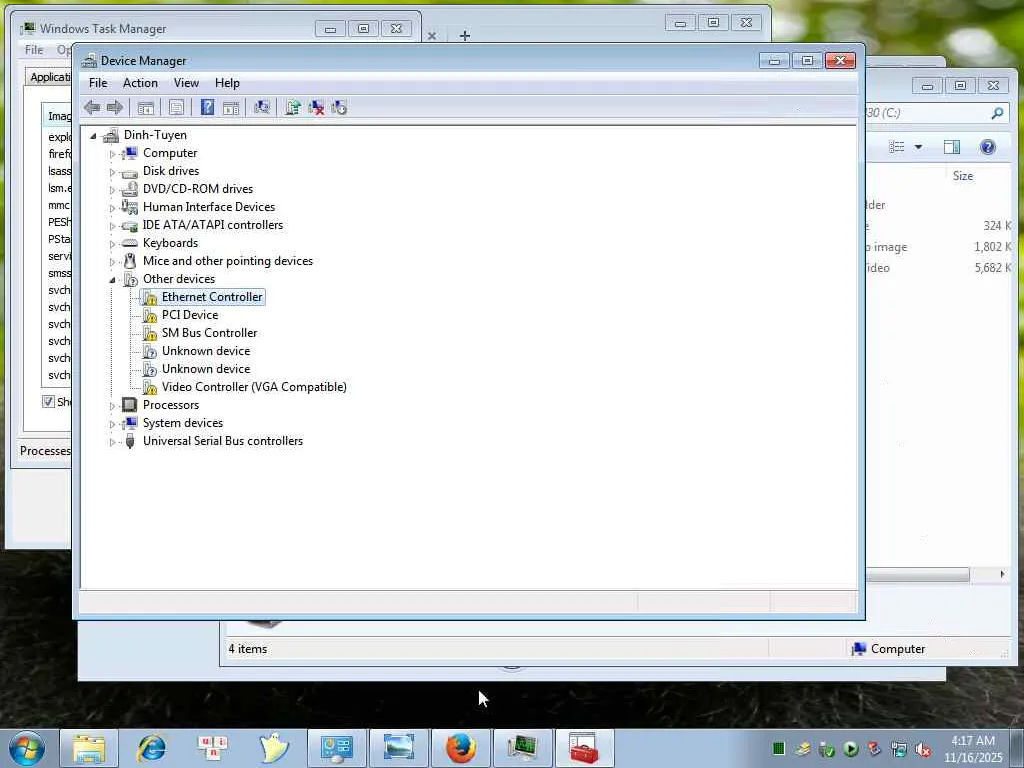Screen dimensions: 1024x768
Task: Click the Explorer help question-mark icon
Action: pyautogui.click(x=987, y=147)
